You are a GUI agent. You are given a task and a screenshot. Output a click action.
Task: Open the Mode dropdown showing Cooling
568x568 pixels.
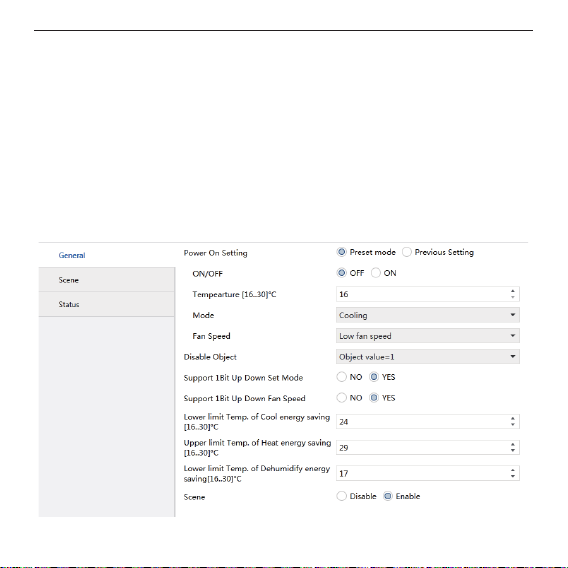(x=427, y=315)
